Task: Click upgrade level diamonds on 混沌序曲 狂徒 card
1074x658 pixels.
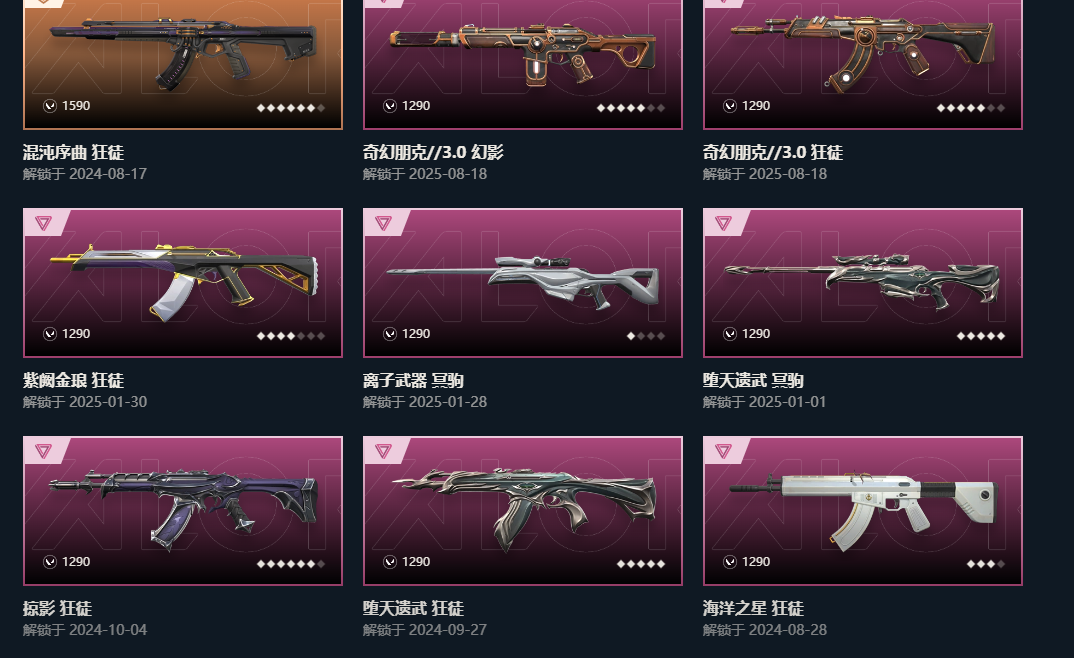Action: [x=290, y=108]
